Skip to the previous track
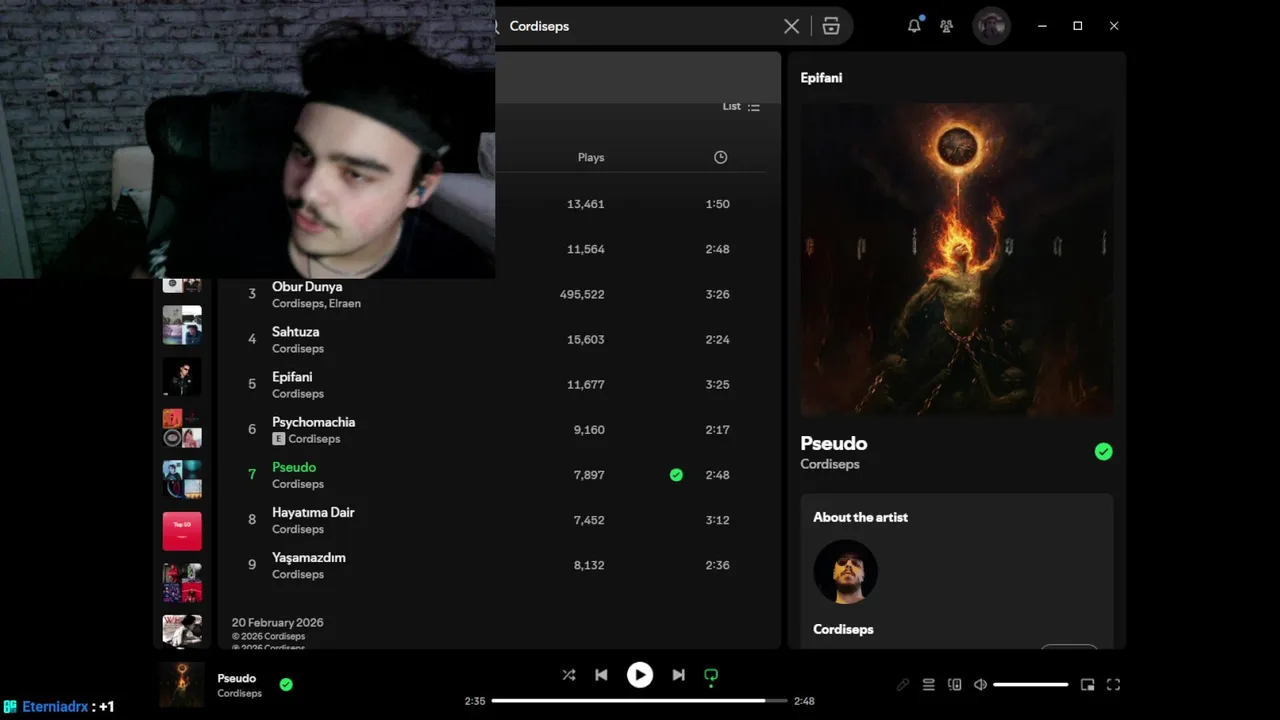1280x720 pixels. tap(601, 675)
